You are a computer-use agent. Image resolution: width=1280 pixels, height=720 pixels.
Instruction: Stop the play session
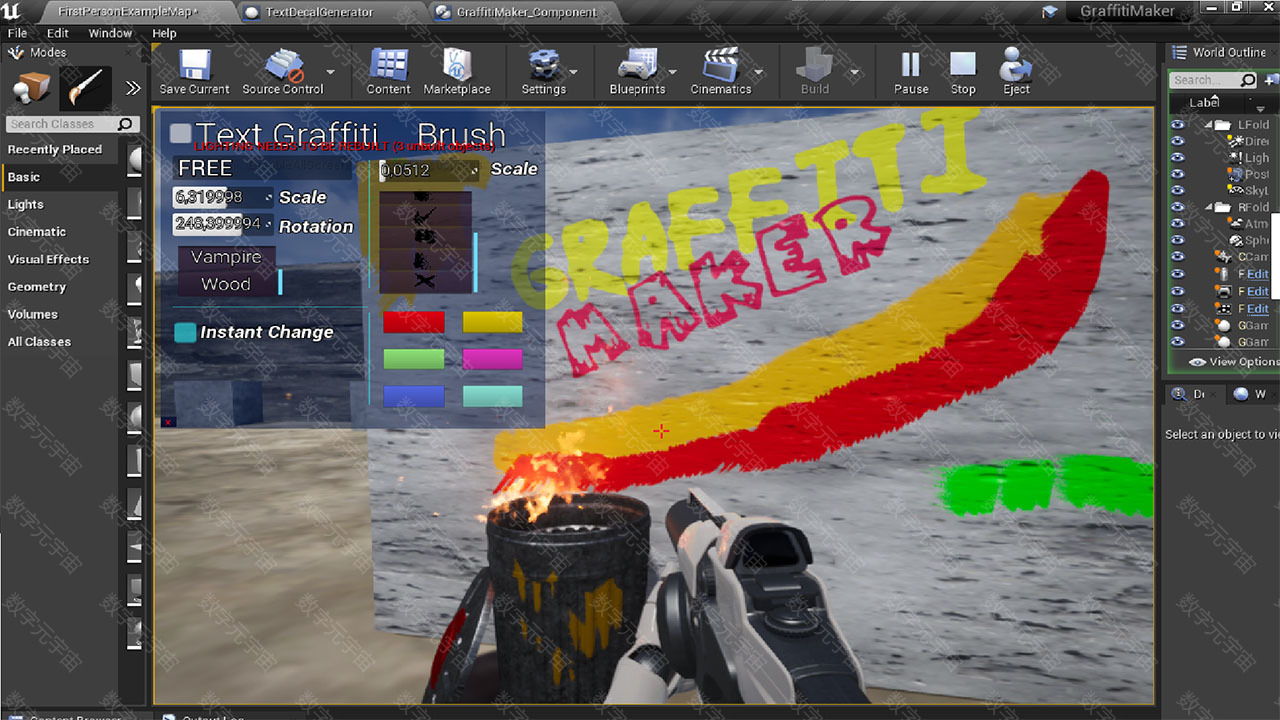[x=963, y=65]
